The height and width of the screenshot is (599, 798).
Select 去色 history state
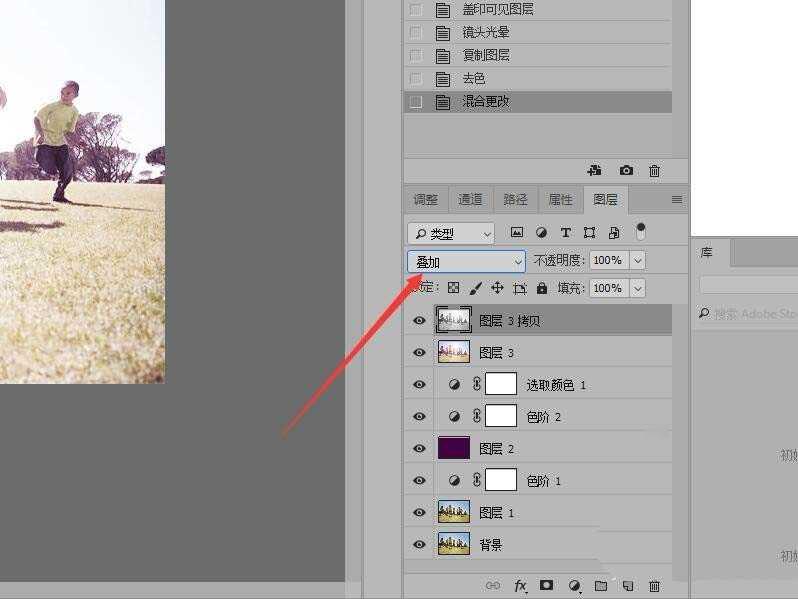coord(538,79)
